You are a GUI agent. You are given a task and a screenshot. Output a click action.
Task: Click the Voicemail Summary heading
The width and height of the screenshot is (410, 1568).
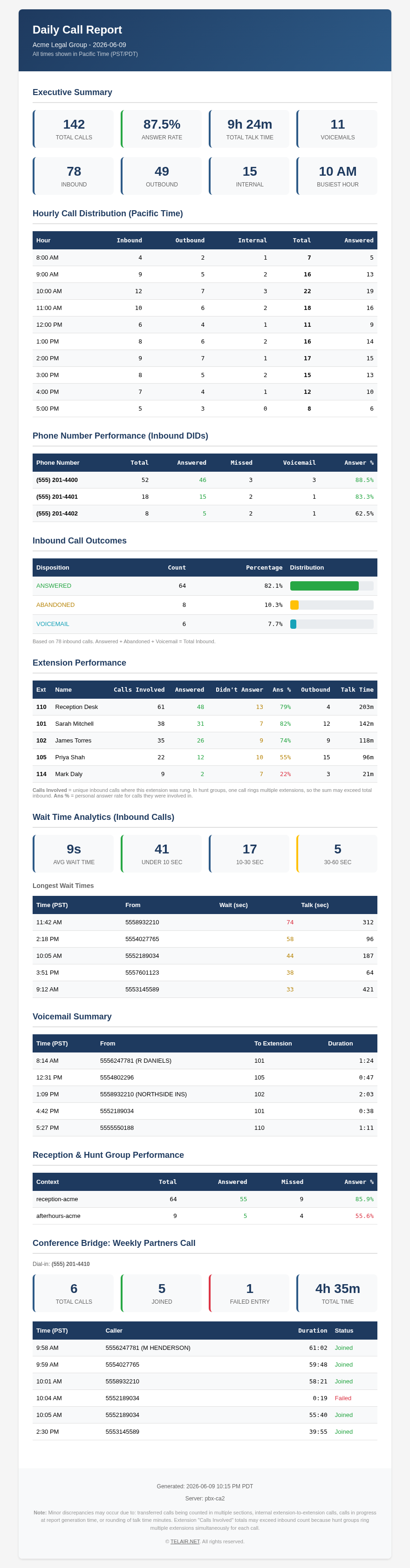(x=72, y=1017)
